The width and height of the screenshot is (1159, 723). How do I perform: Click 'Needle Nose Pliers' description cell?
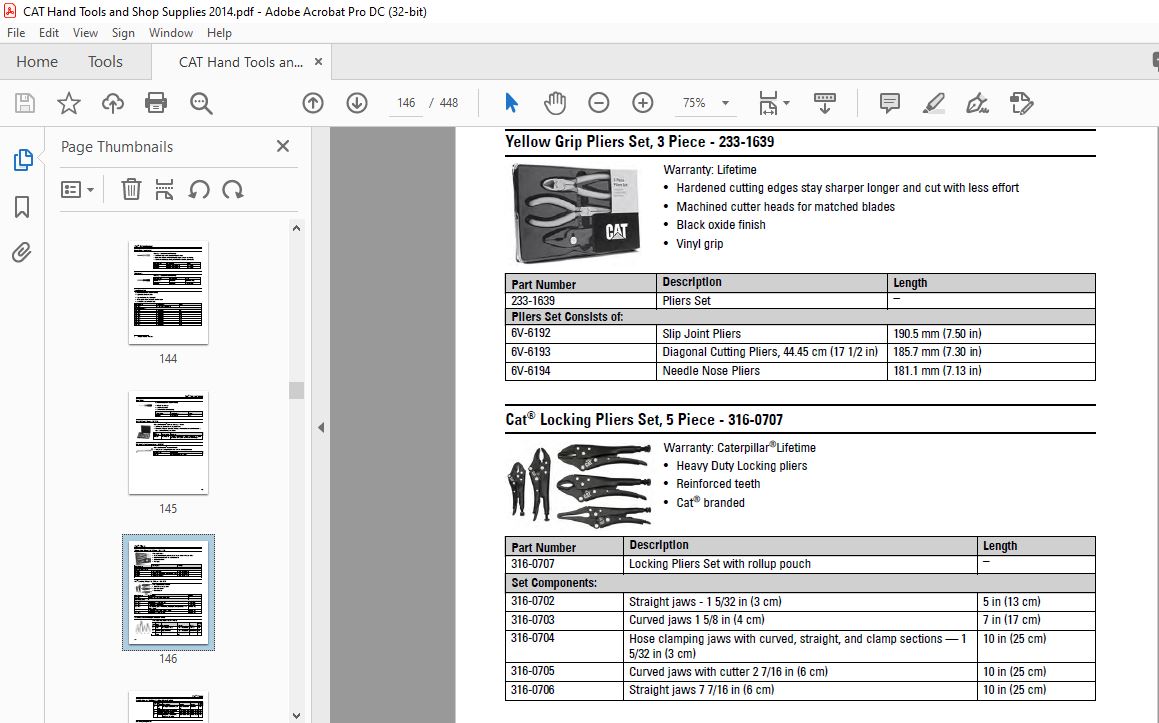(x=772, y=371)
